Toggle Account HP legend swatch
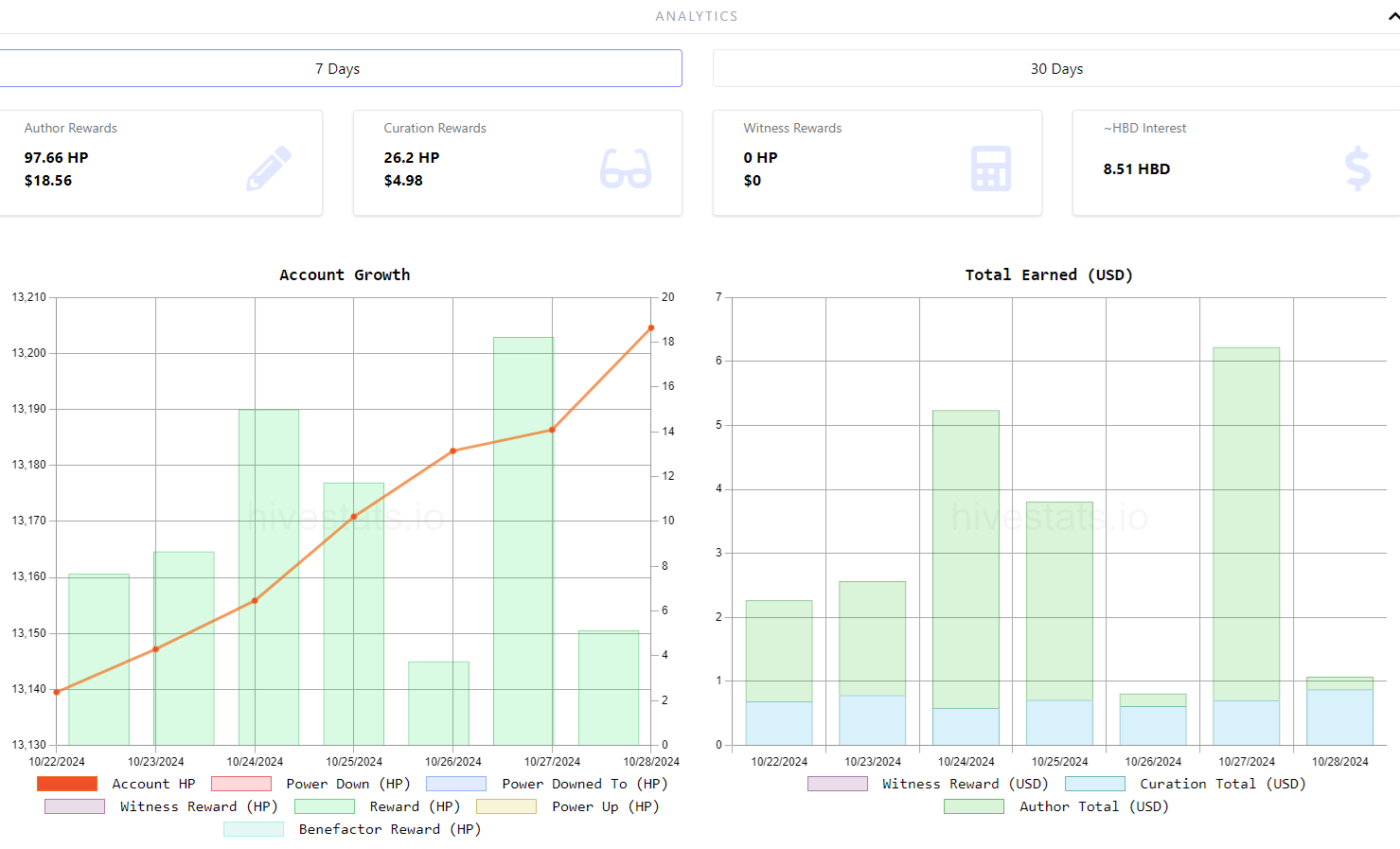The width and height of the screenshot is (1400, 849). point(67,784)
